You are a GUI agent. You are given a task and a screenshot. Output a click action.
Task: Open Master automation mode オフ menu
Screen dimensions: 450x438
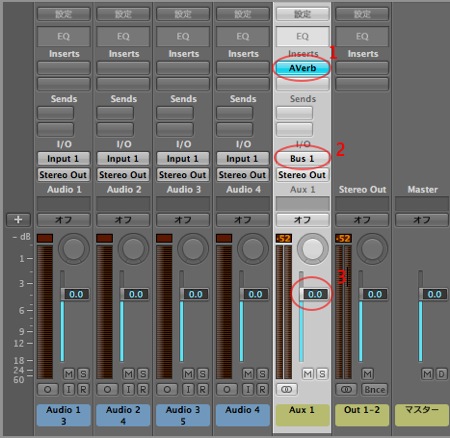[x=422, y=220]
